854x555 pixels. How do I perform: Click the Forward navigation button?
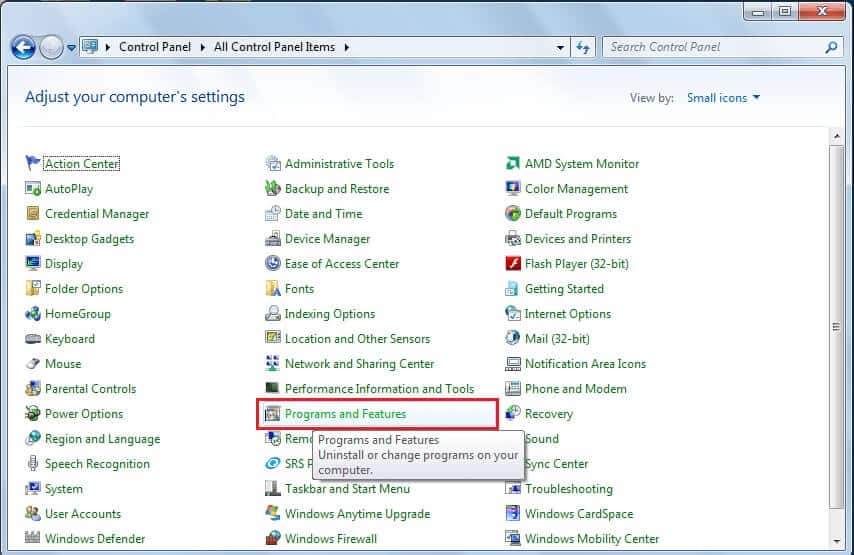52,48
